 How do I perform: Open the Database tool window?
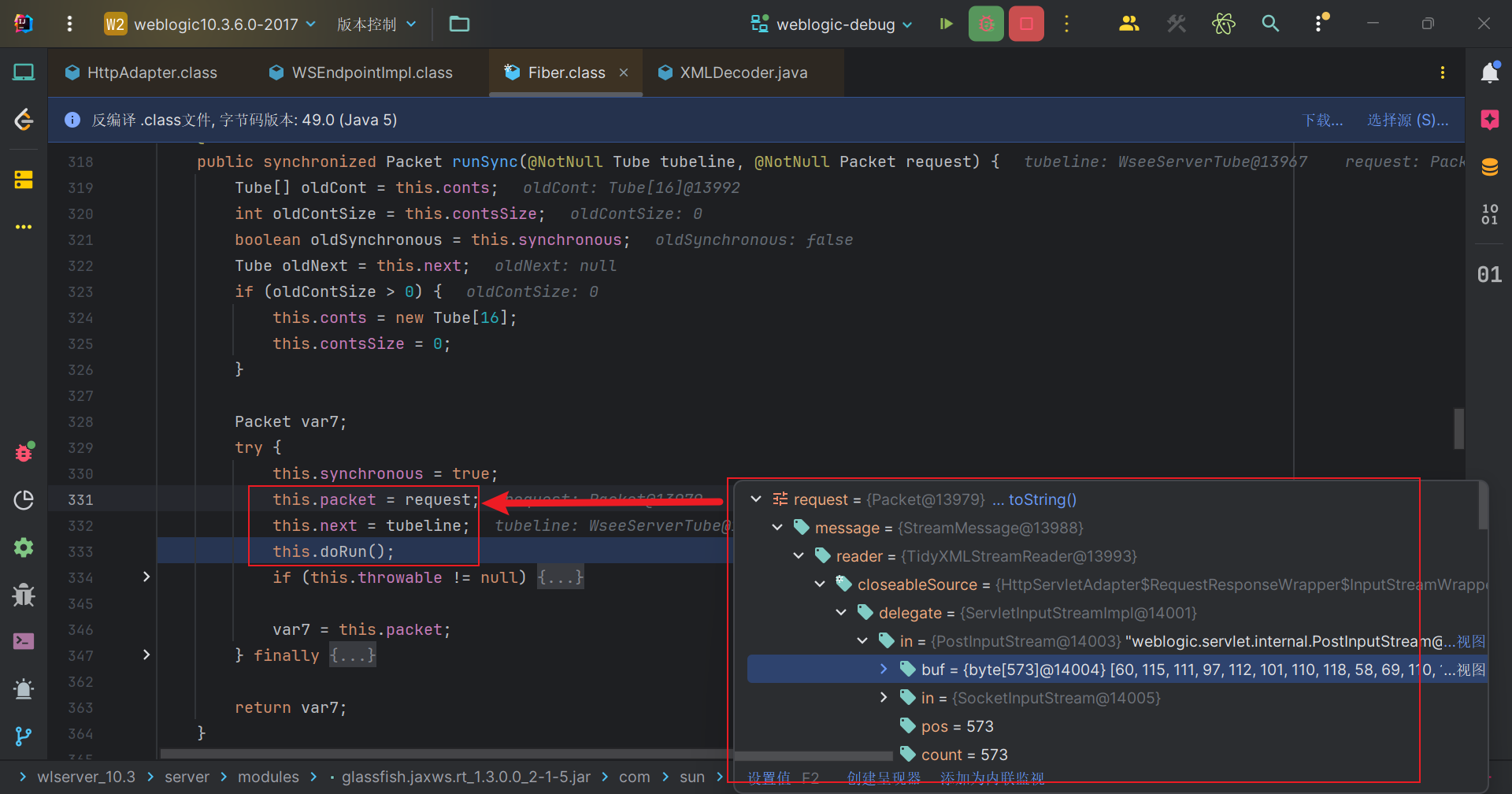(x=1490, y=167)
